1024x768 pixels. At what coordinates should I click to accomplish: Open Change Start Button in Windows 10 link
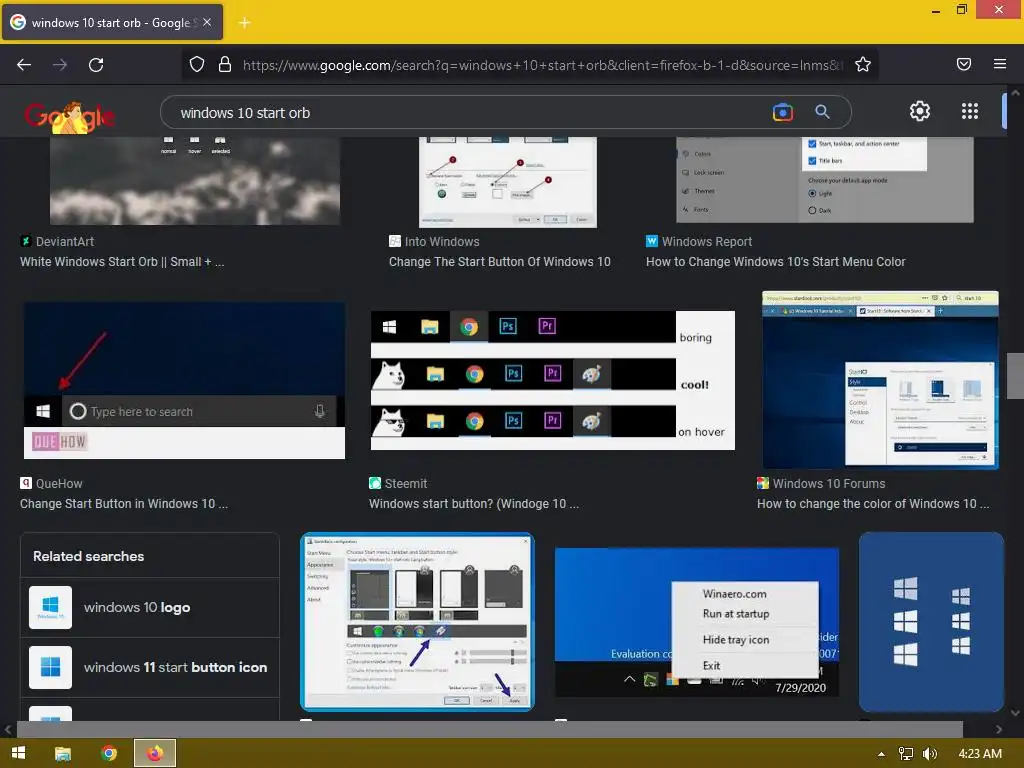click(123, 504)
